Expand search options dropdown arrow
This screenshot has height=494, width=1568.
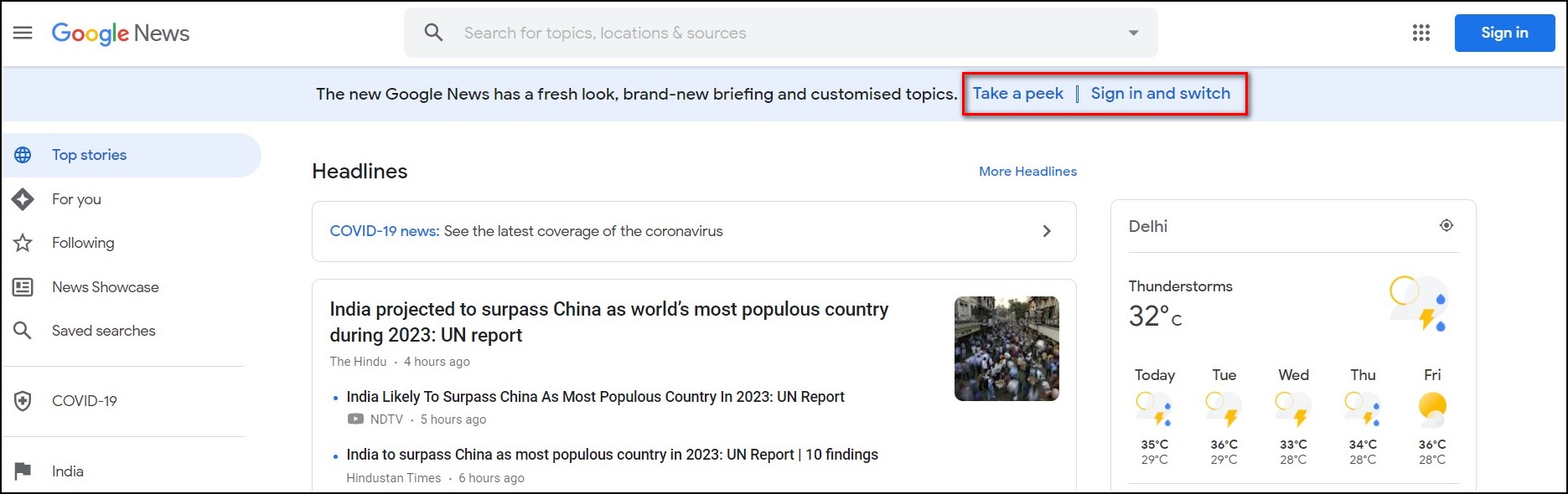click(1133, 33)
